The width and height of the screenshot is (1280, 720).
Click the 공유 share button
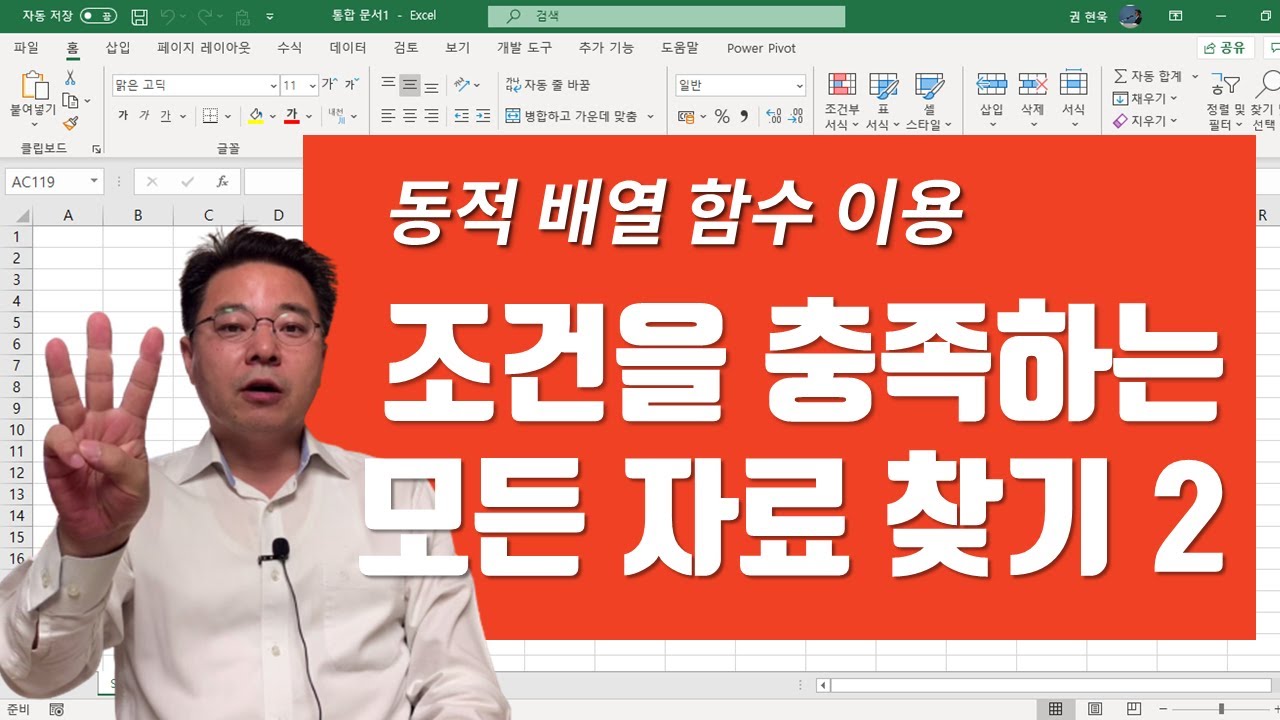[x=1225, y=48]
